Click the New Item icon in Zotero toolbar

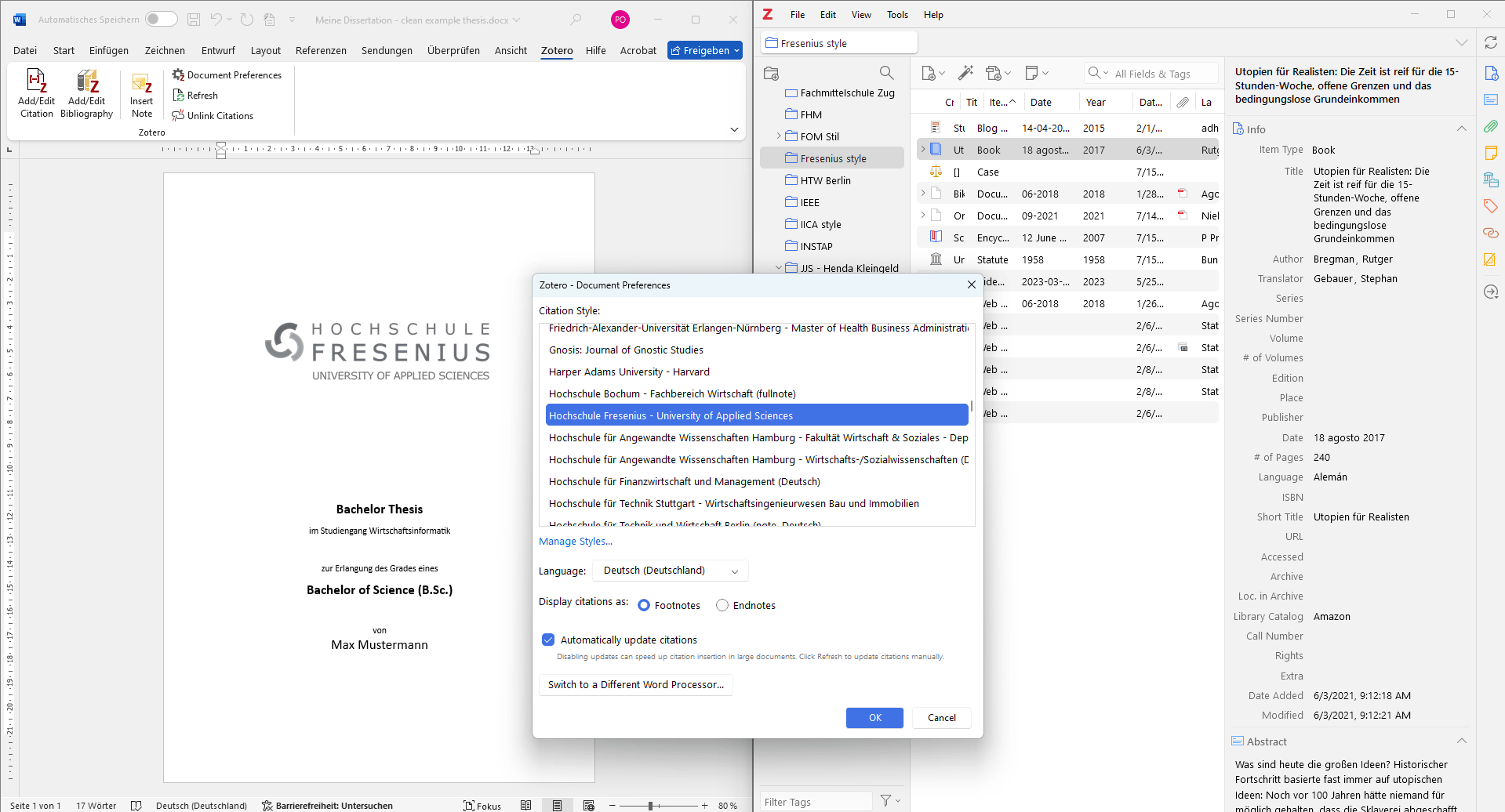click(929, 74)
